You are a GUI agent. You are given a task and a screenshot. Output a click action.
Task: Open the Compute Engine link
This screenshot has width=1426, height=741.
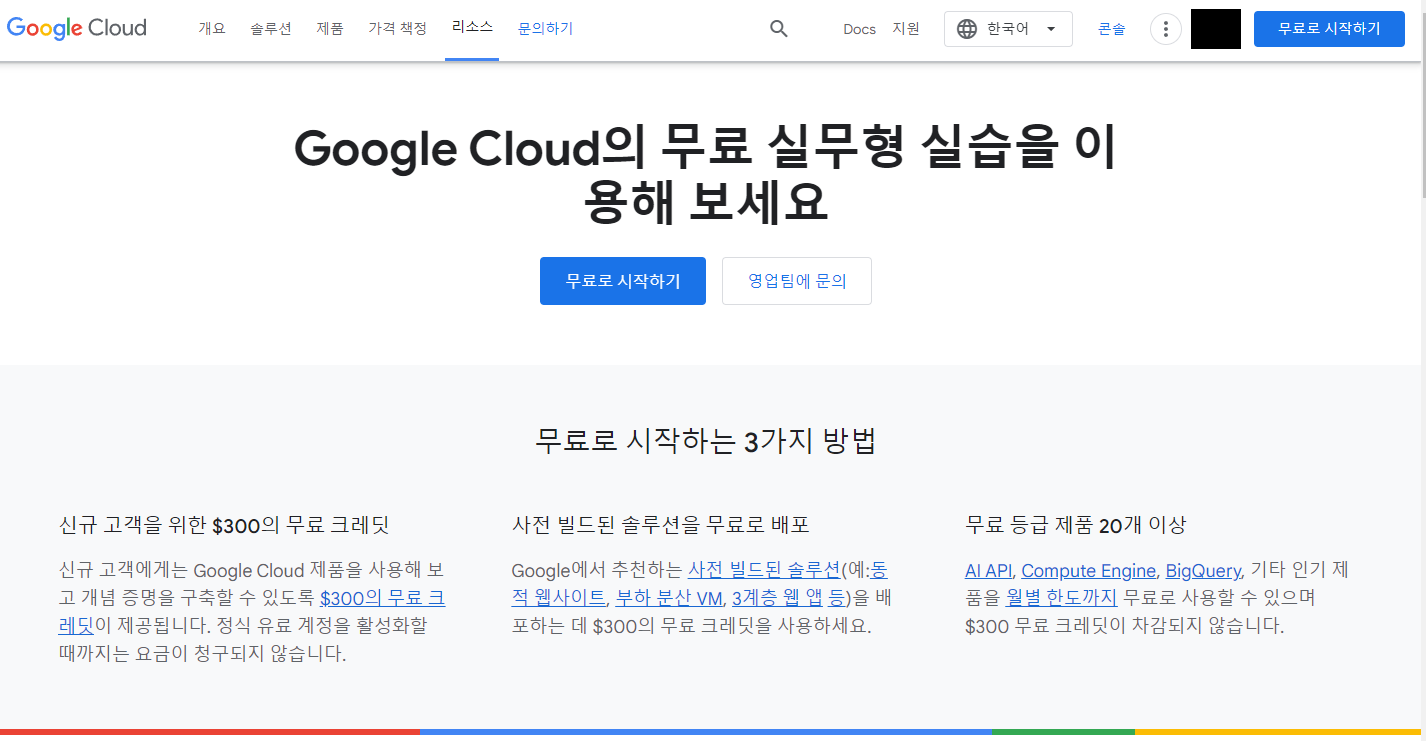point(1089,570)
